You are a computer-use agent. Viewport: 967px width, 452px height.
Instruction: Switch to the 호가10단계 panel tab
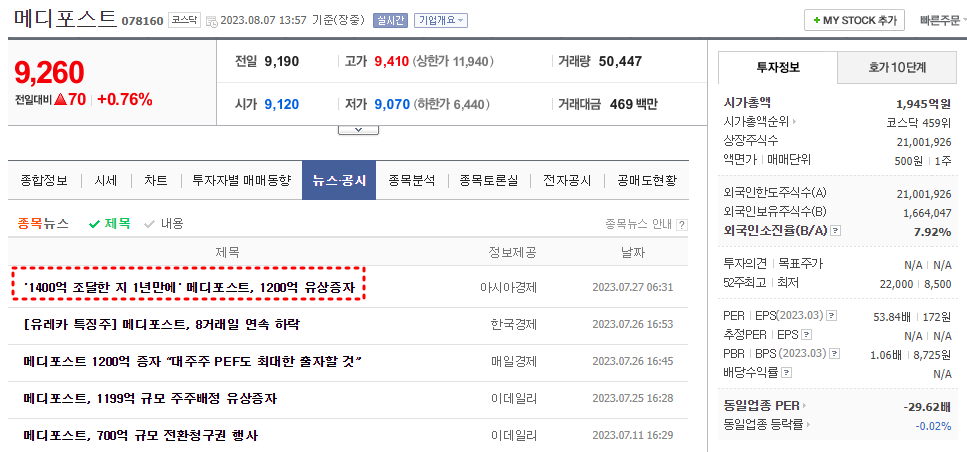point(897,68)
